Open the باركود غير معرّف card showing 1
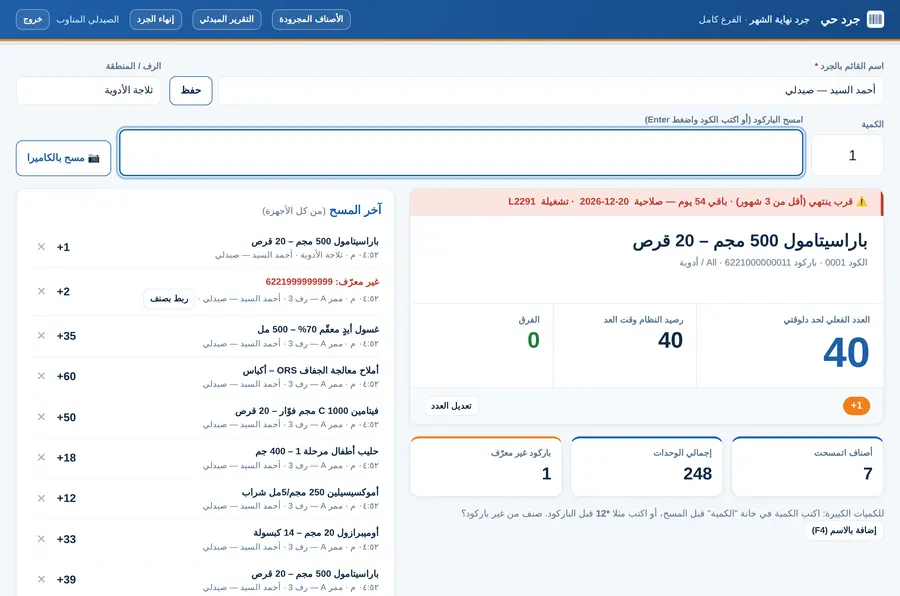The width and height of the screenshot is (900, 596). tap(486, 466)
